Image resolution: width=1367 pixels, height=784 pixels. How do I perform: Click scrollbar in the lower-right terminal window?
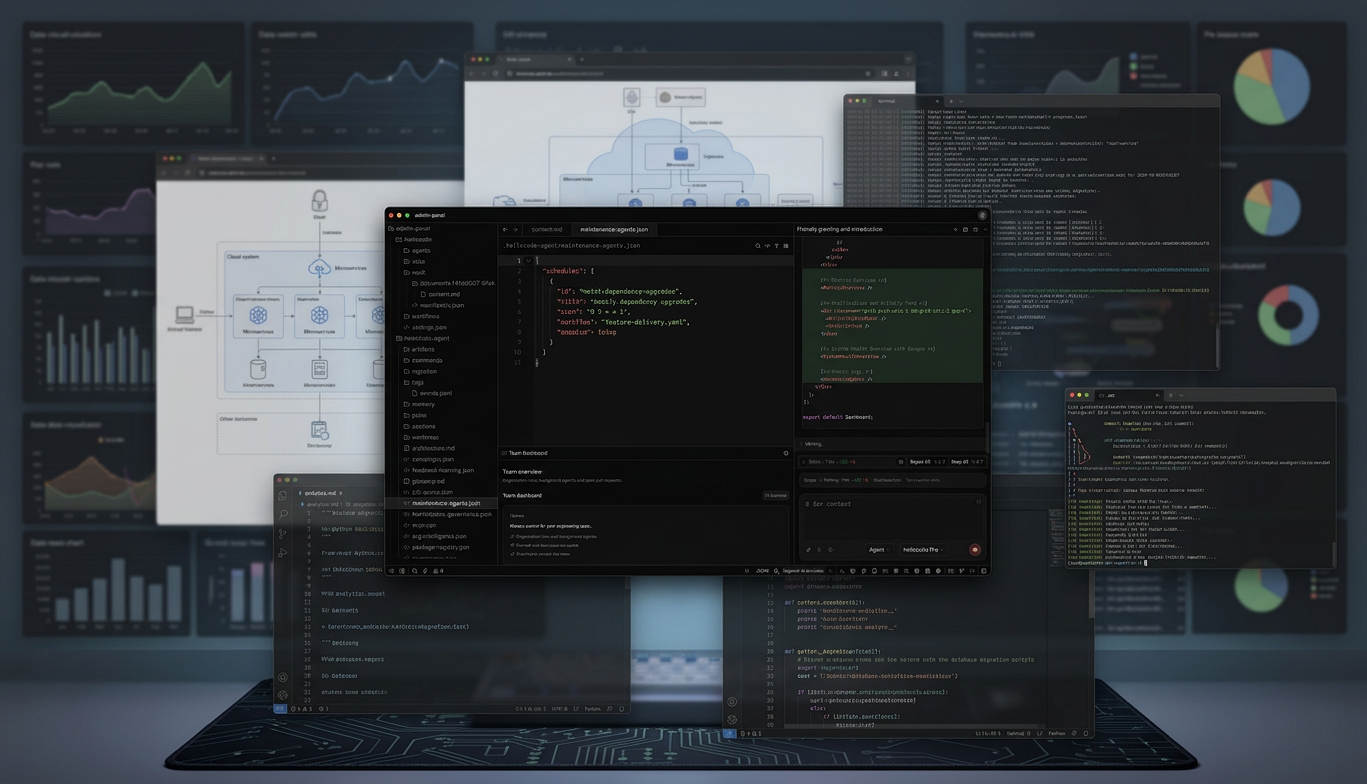pos(1333,554)
